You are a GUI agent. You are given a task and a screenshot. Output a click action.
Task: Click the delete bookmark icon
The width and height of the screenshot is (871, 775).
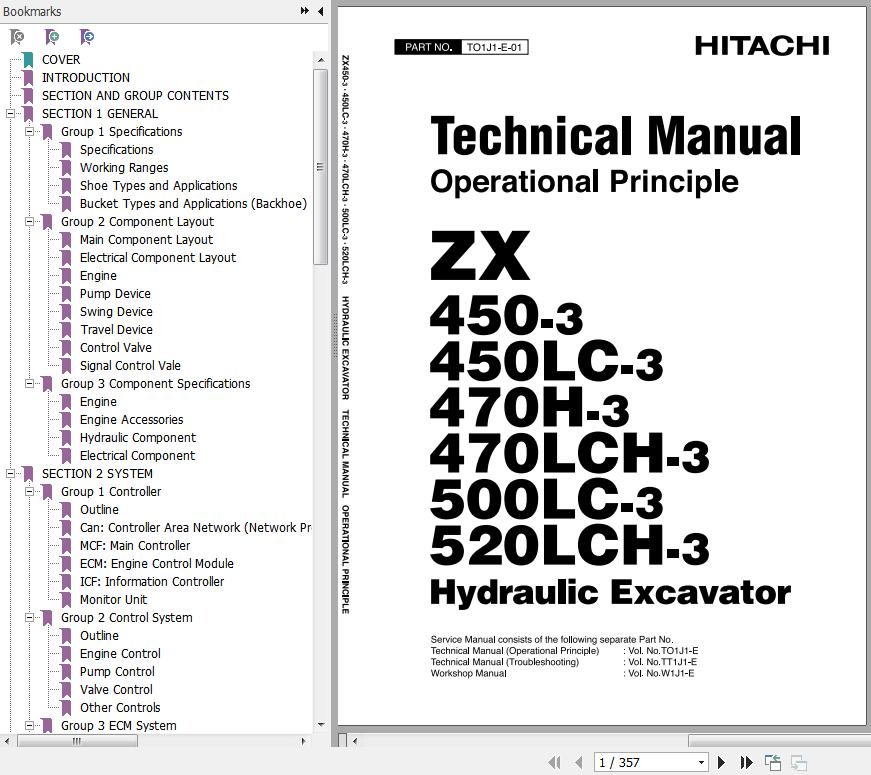tap(17, 37)
